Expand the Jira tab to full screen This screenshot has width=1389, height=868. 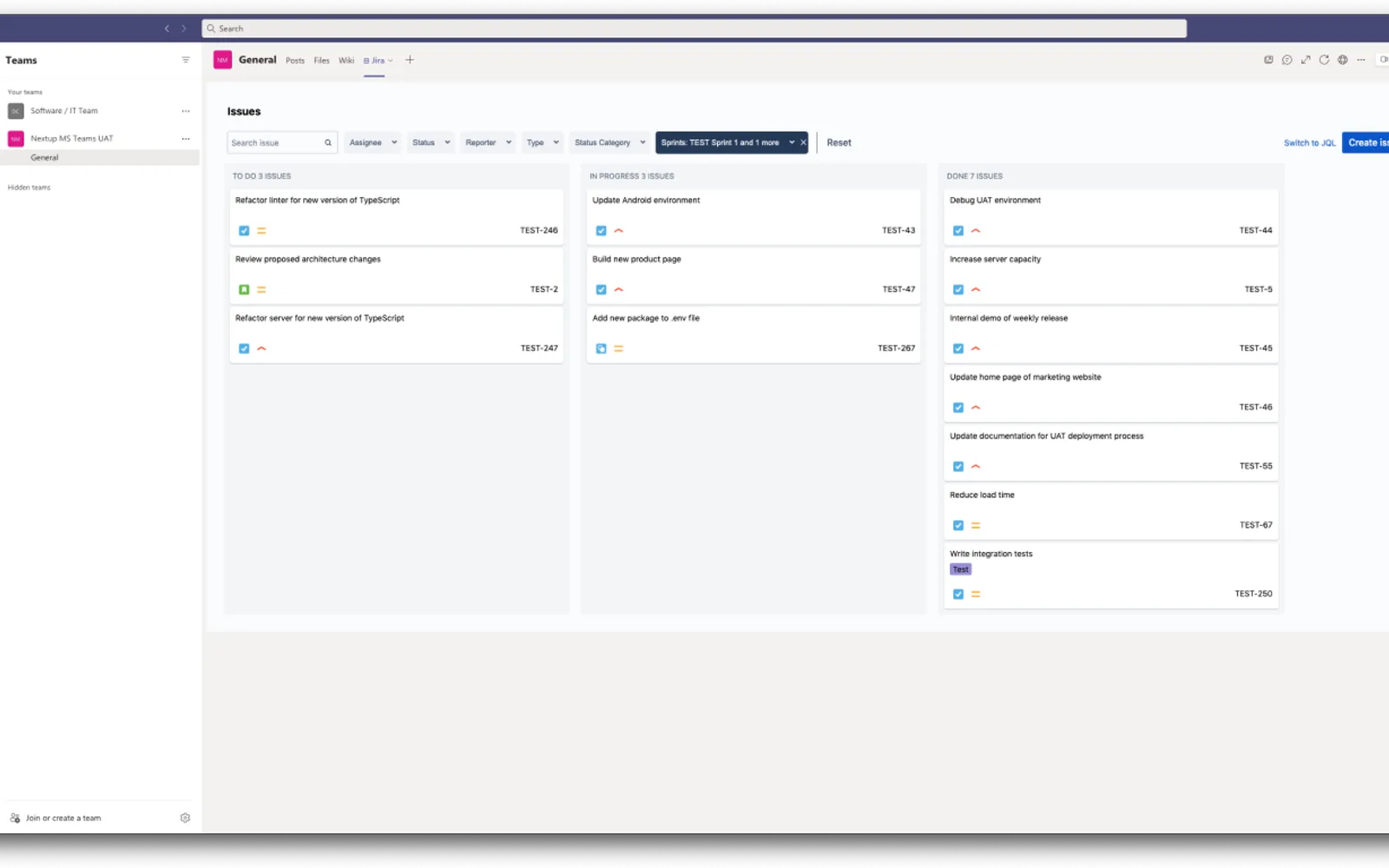pos(1306,60)
